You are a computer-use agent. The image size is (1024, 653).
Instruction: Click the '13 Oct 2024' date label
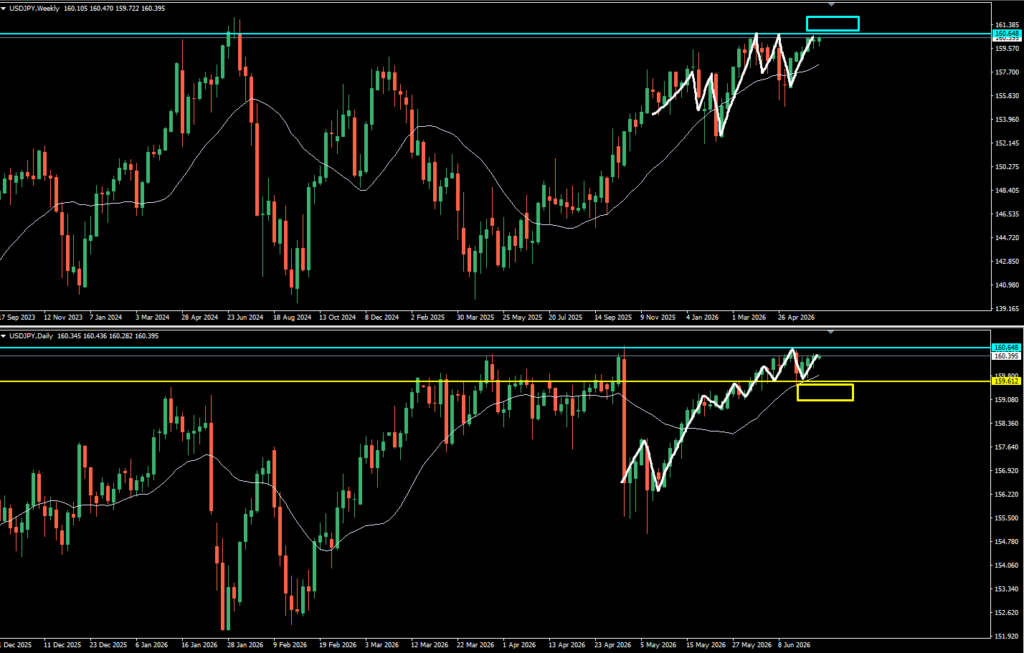tap(337, 317)
